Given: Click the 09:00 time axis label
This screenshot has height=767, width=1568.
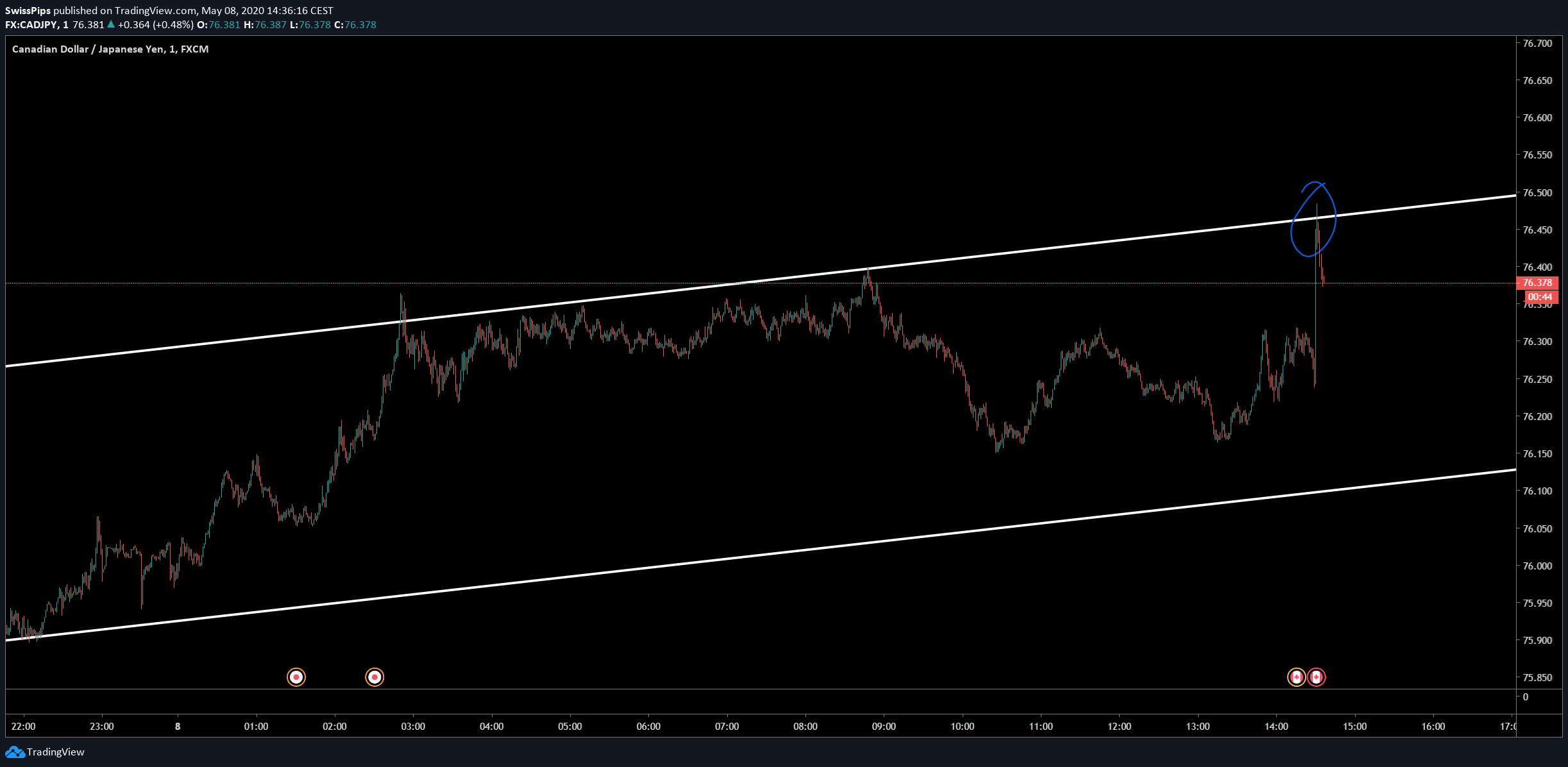Looking at the screenshot, I should tap(884, 726).
